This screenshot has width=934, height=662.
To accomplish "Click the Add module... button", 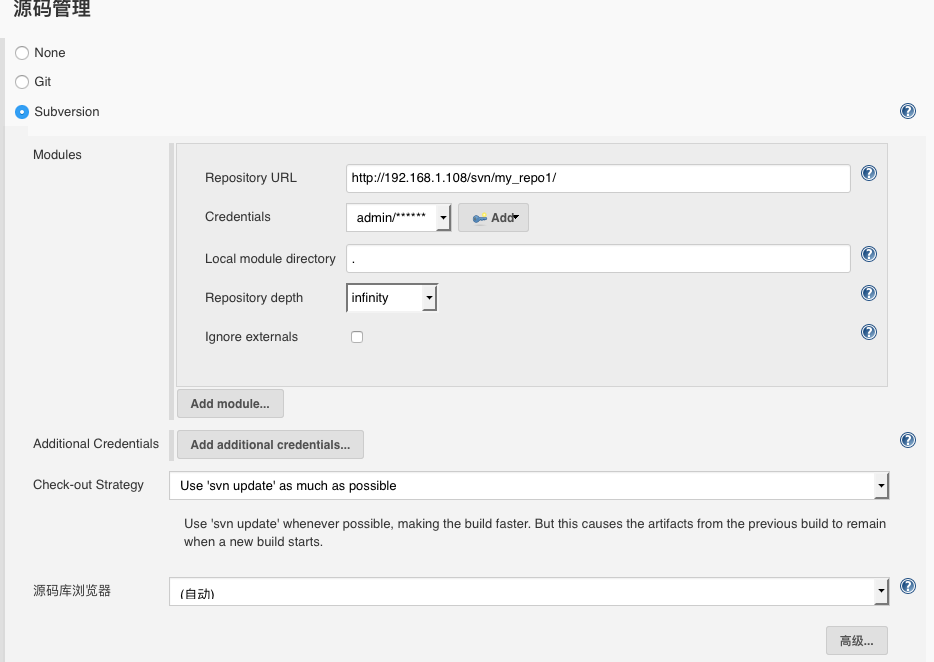I will click(x=230, y=403).
